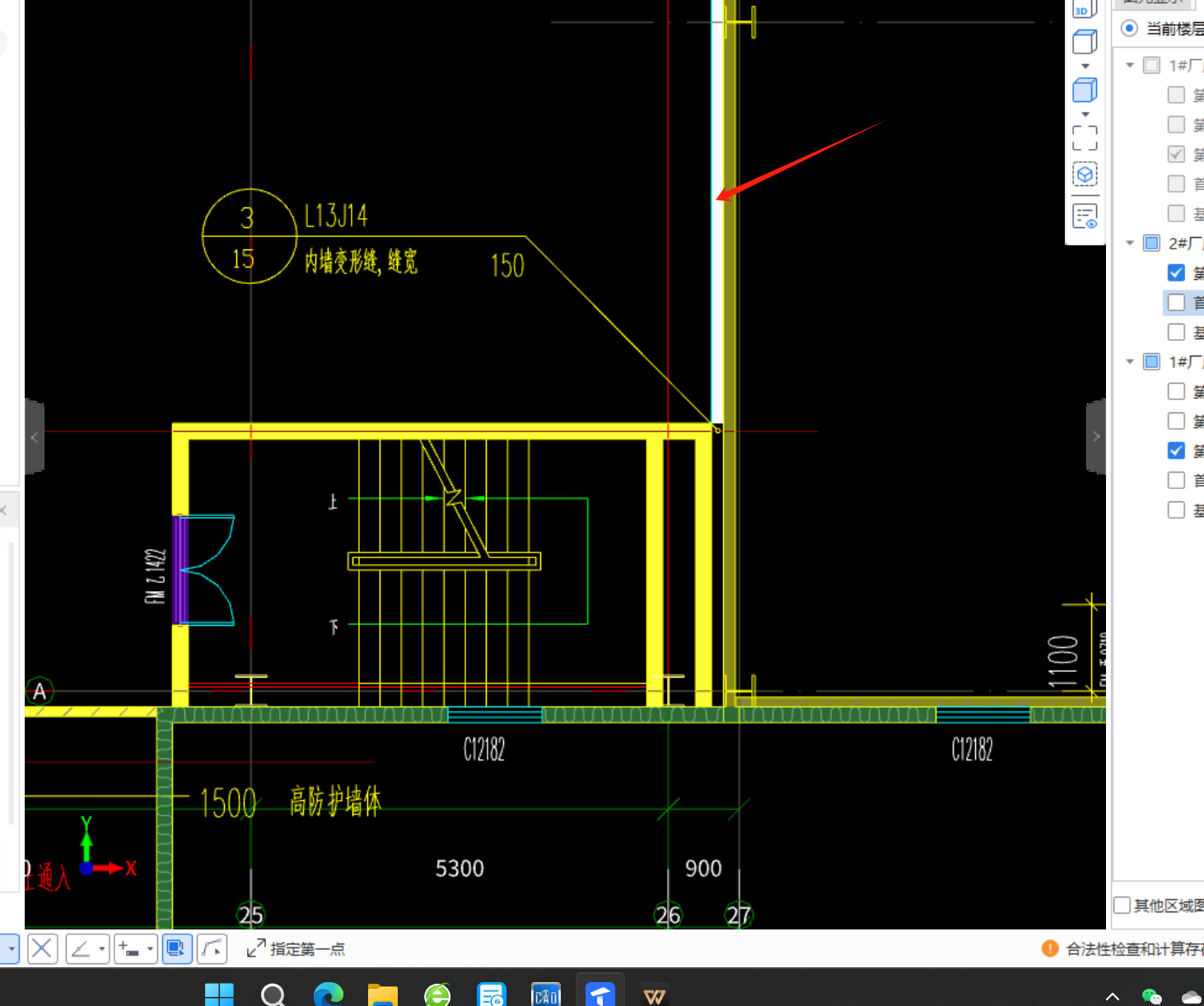Collapse the greyed-out 1#厂 tree group
This screenshot has height=1006, width=1204.
tap(1130, 65)
